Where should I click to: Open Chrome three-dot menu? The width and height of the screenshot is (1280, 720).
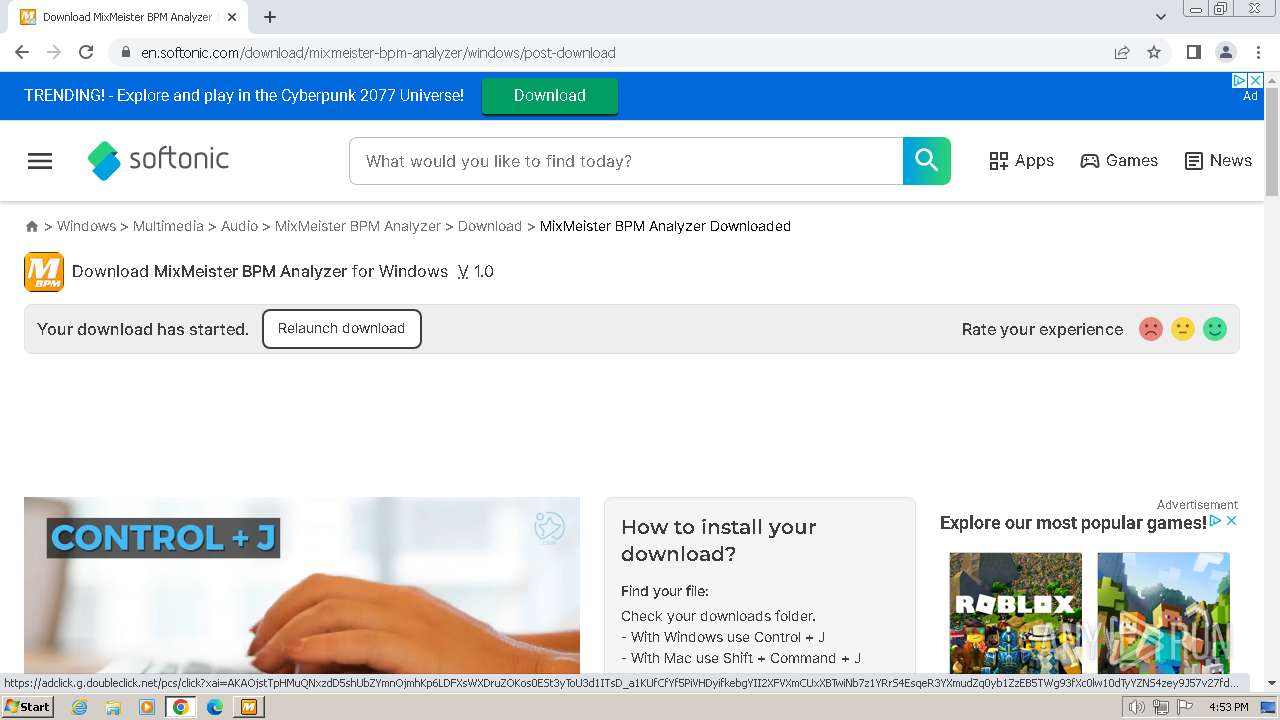1258,52
